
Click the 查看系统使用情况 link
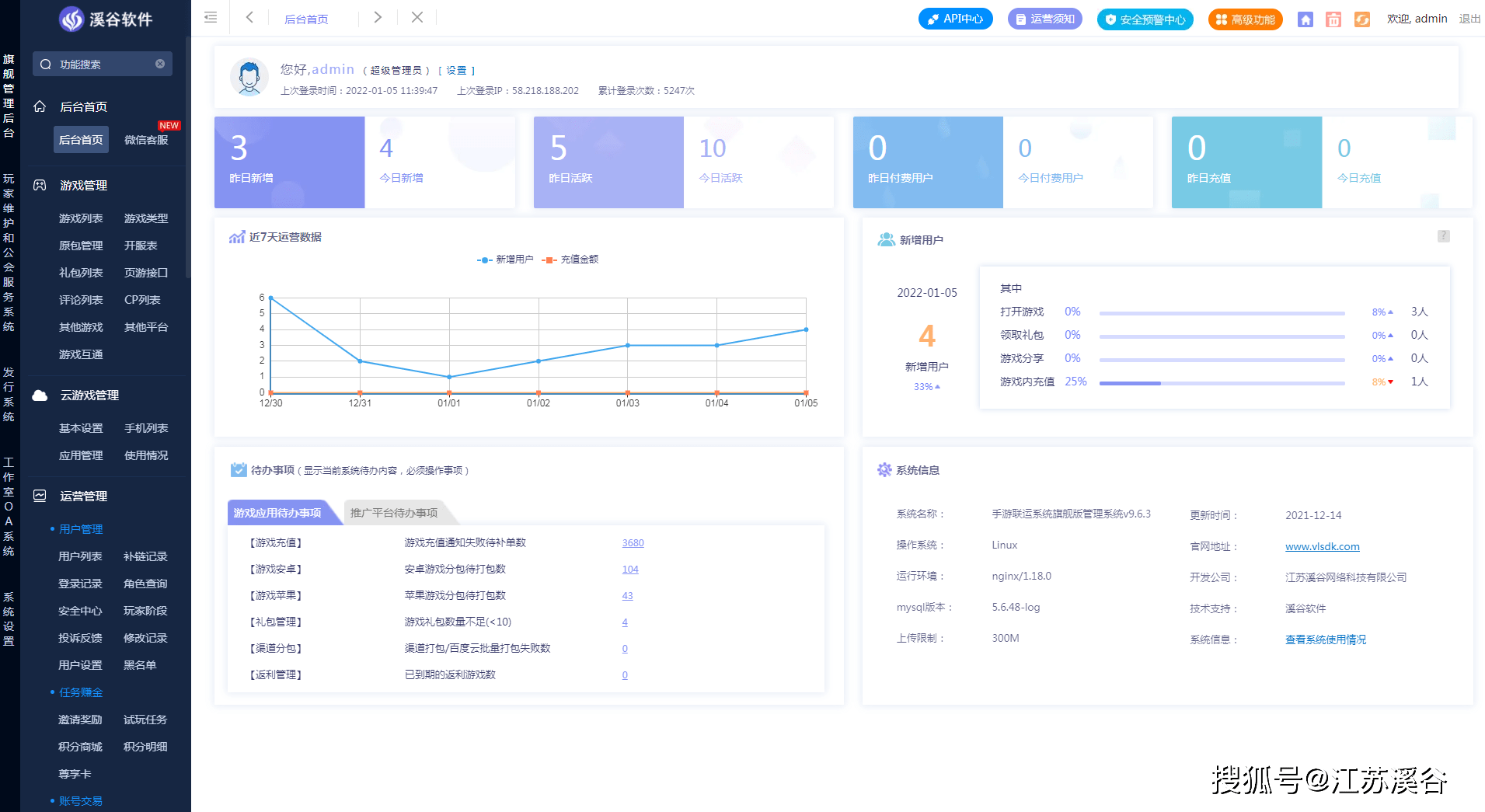(x=1326, y=639)
